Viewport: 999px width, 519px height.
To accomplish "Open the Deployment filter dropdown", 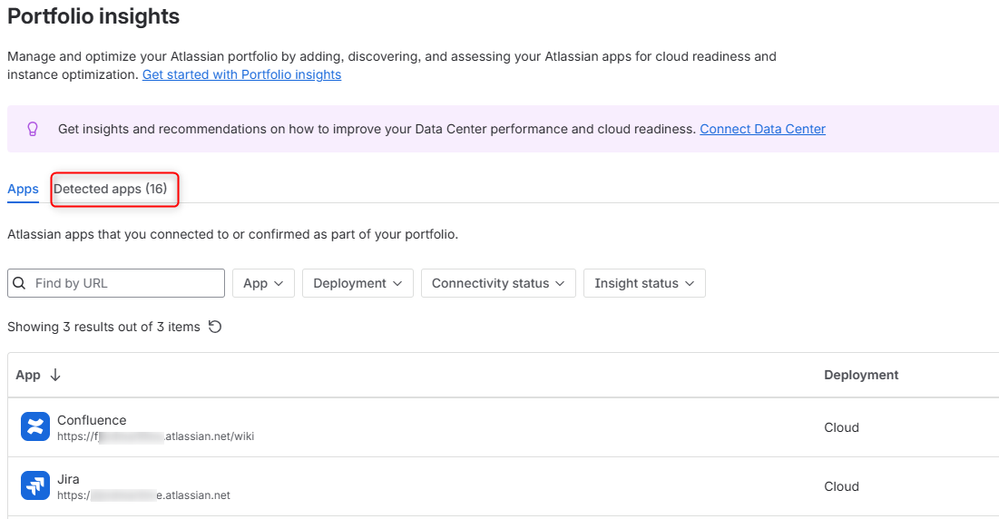I will [x=357, y=283].
